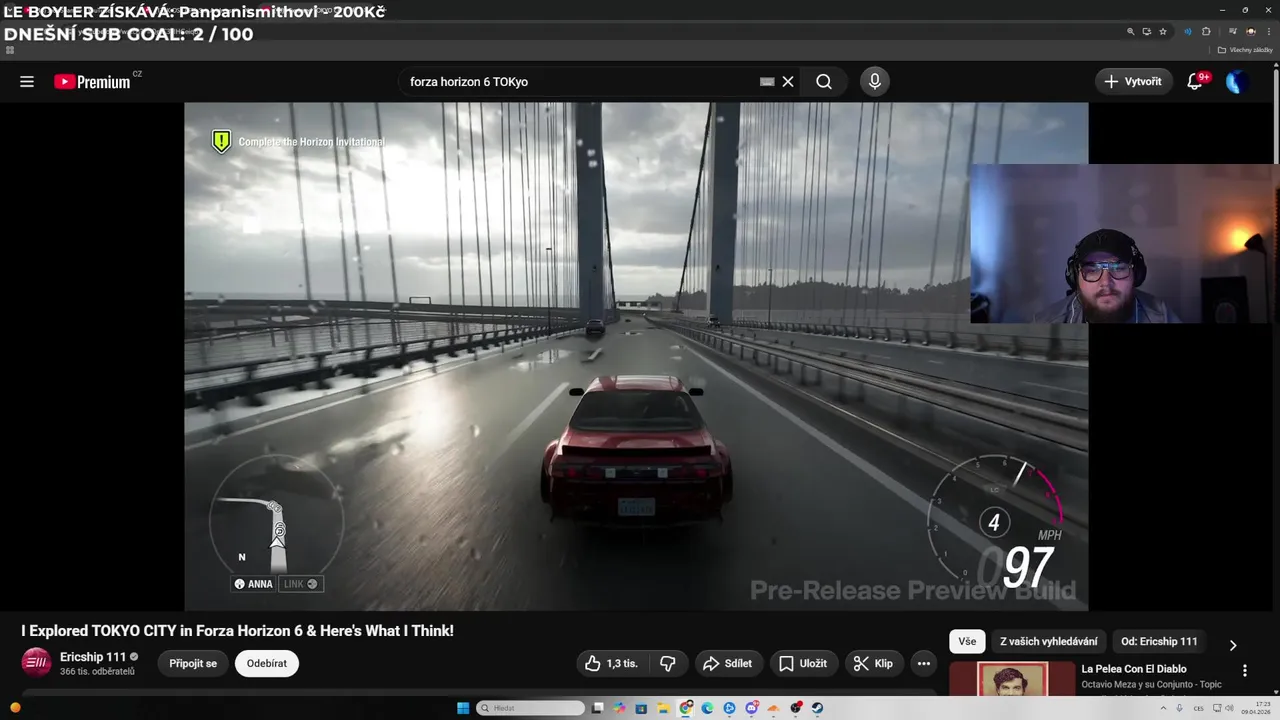Viewport: 1280px width, 720px height.
Task: Open the YouTube guide hamburger menu
Action: (27, 82)
